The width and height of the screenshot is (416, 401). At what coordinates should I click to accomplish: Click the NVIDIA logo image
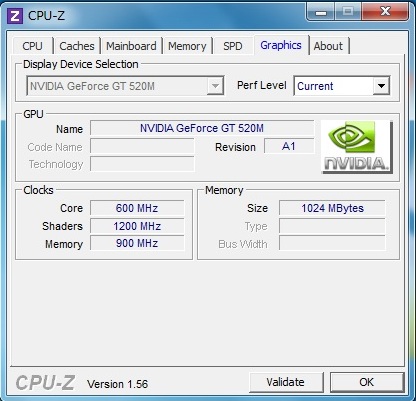coord(357,147)
